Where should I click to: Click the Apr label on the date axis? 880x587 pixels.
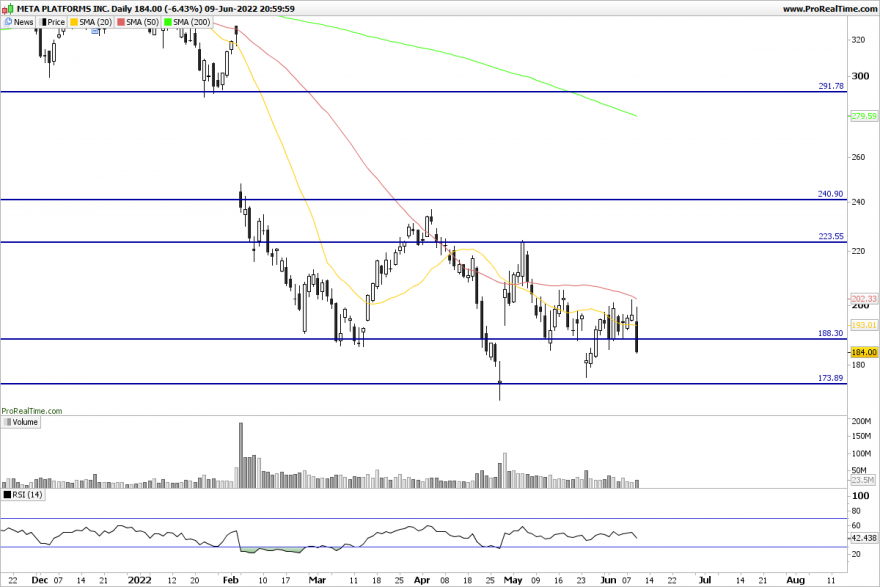pyautogui.click(x=422, y=580)
